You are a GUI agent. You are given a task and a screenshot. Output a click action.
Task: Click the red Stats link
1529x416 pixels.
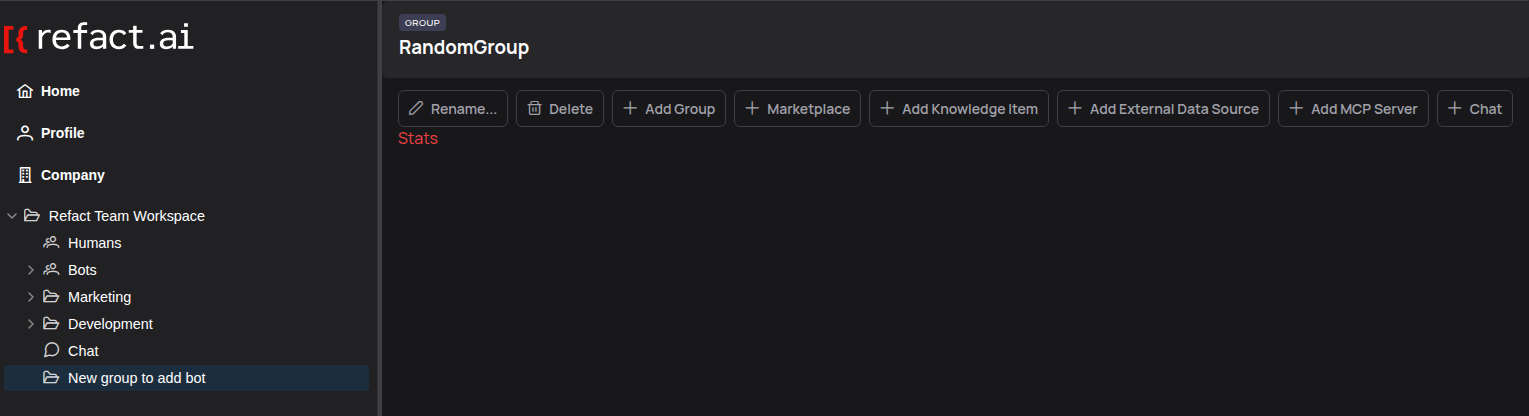point(418,138)
